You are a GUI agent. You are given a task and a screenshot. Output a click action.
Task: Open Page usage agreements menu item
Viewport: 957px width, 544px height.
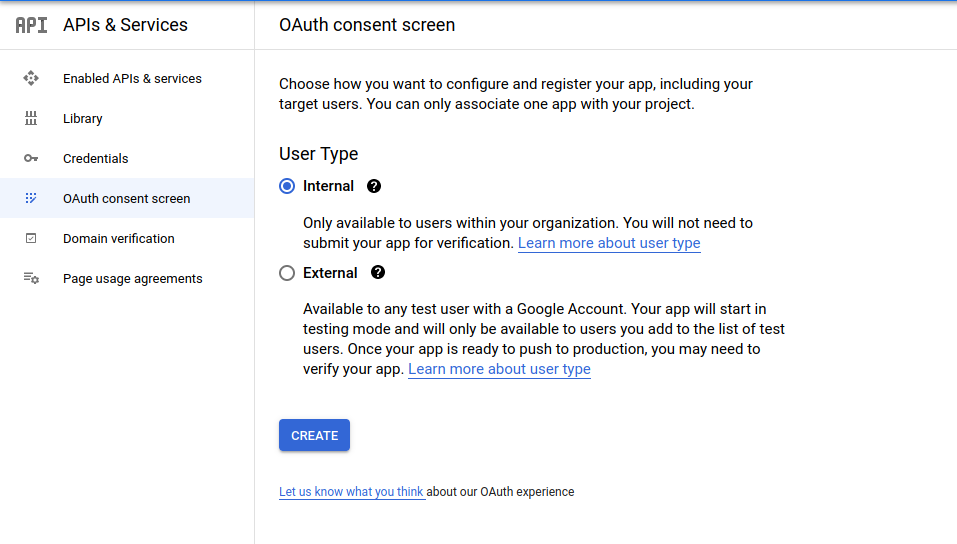(x=127, y=278)
